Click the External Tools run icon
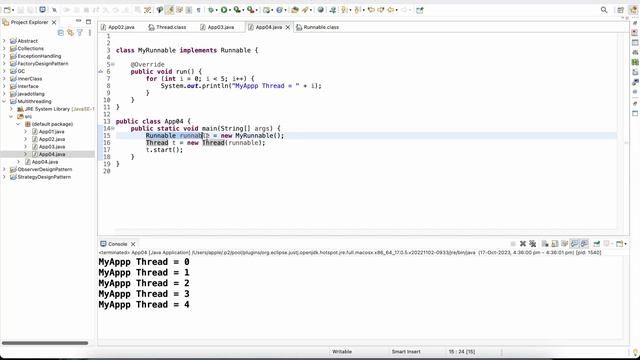The height and width of the screenshot is (360, 640). point(251,10)
